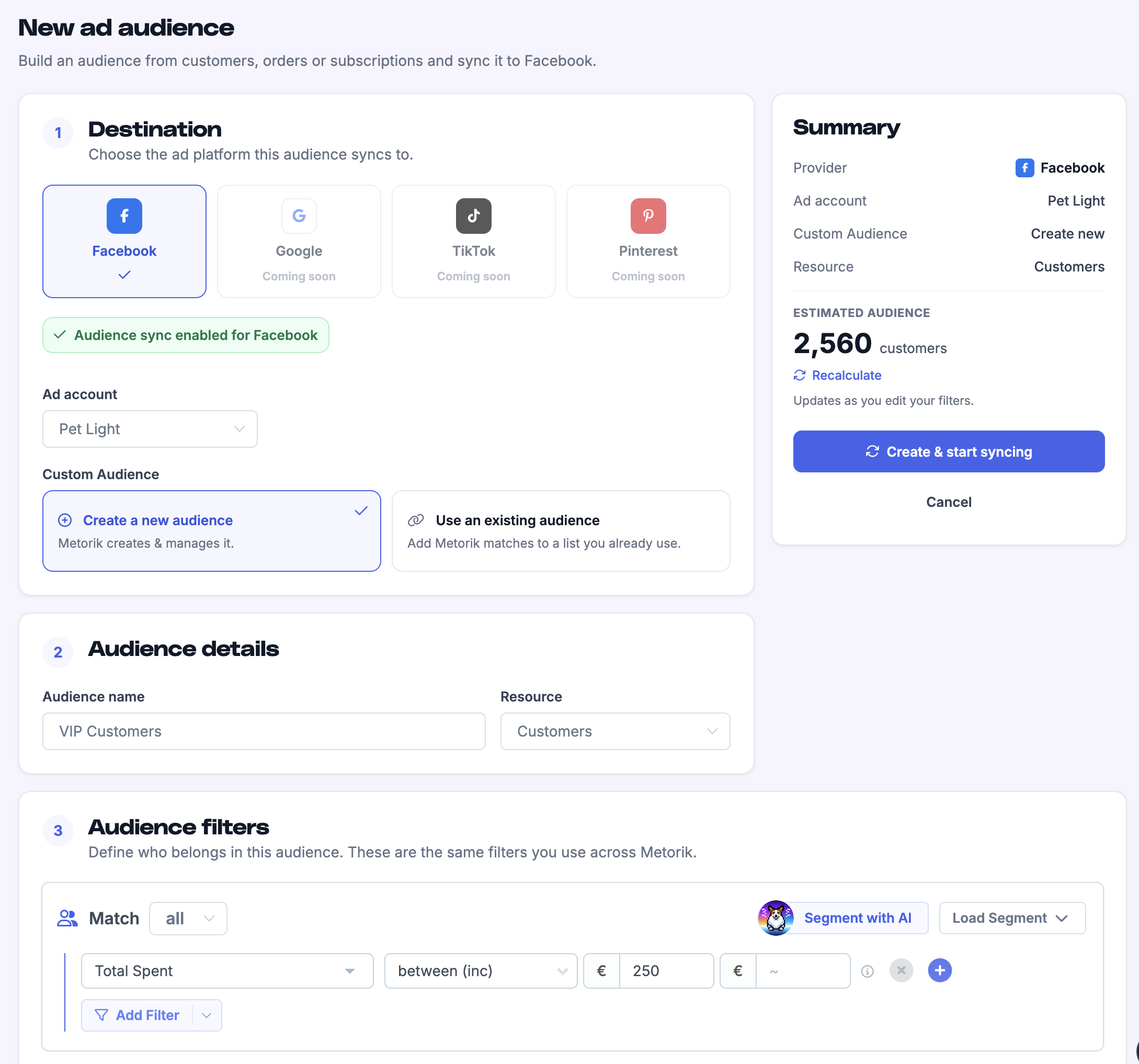Select the Facebook destination card
The width and height of the screenshot is (1139, 1064).
124,241
